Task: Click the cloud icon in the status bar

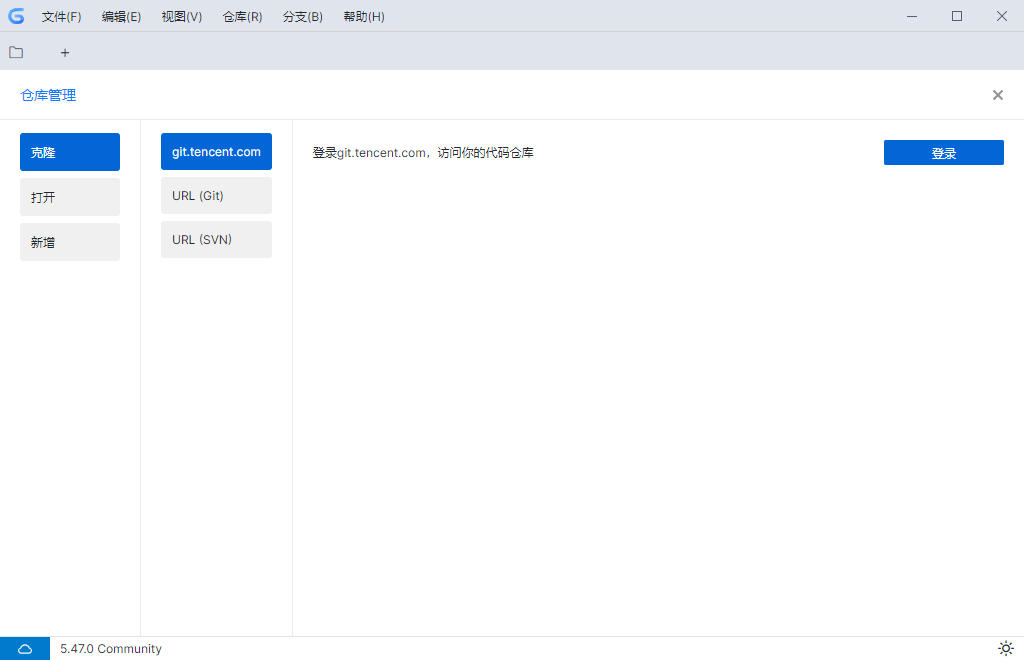Action: [25, 648]
